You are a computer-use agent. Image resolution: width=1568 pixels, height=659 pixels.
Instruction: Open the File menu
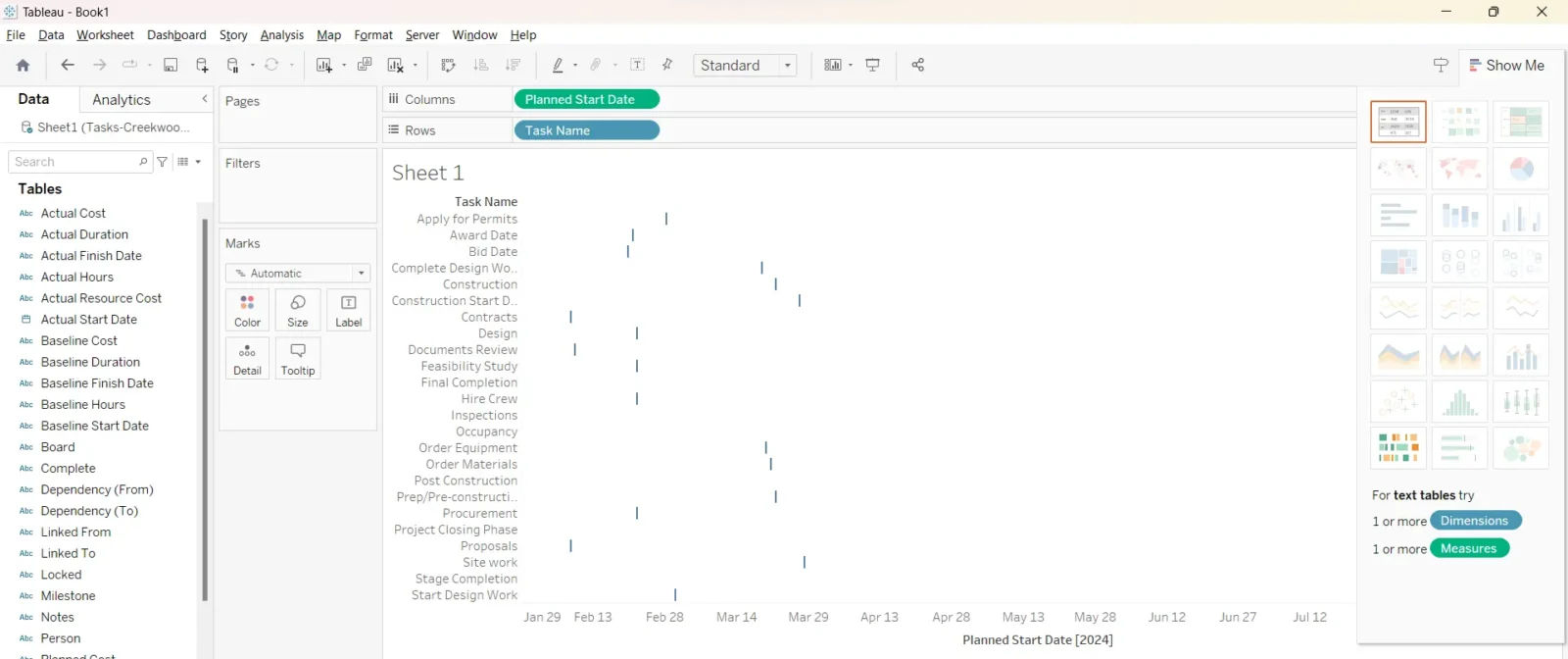tap(16, 35)
